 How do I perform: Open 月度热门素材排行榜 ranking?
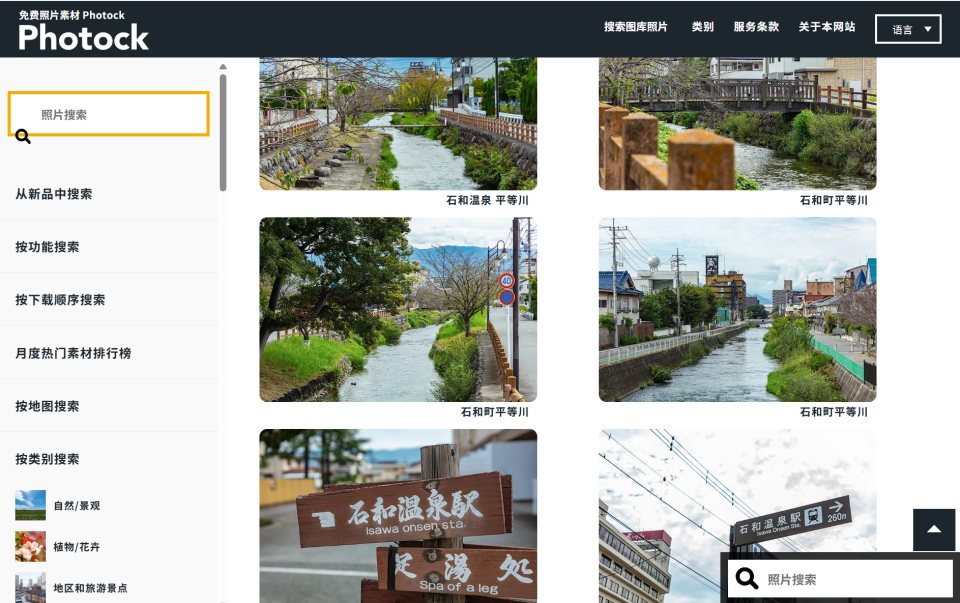point(73,353)
